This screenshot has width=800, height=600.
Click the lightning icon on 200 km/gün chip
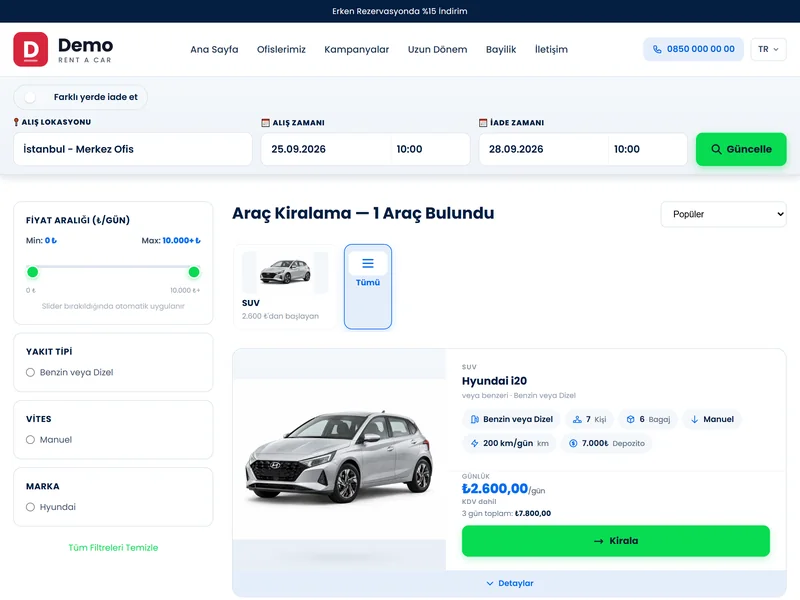474,443
